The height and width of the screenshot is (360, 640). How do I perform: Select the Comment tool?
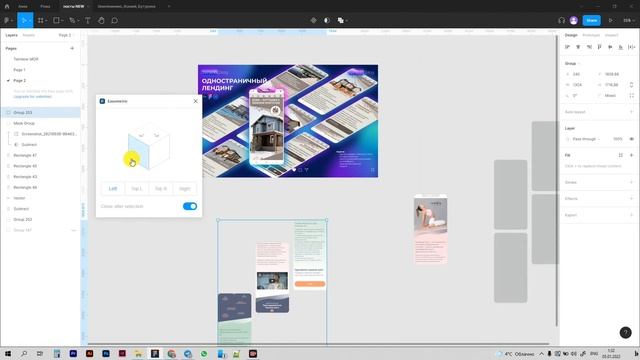(115, 20)
